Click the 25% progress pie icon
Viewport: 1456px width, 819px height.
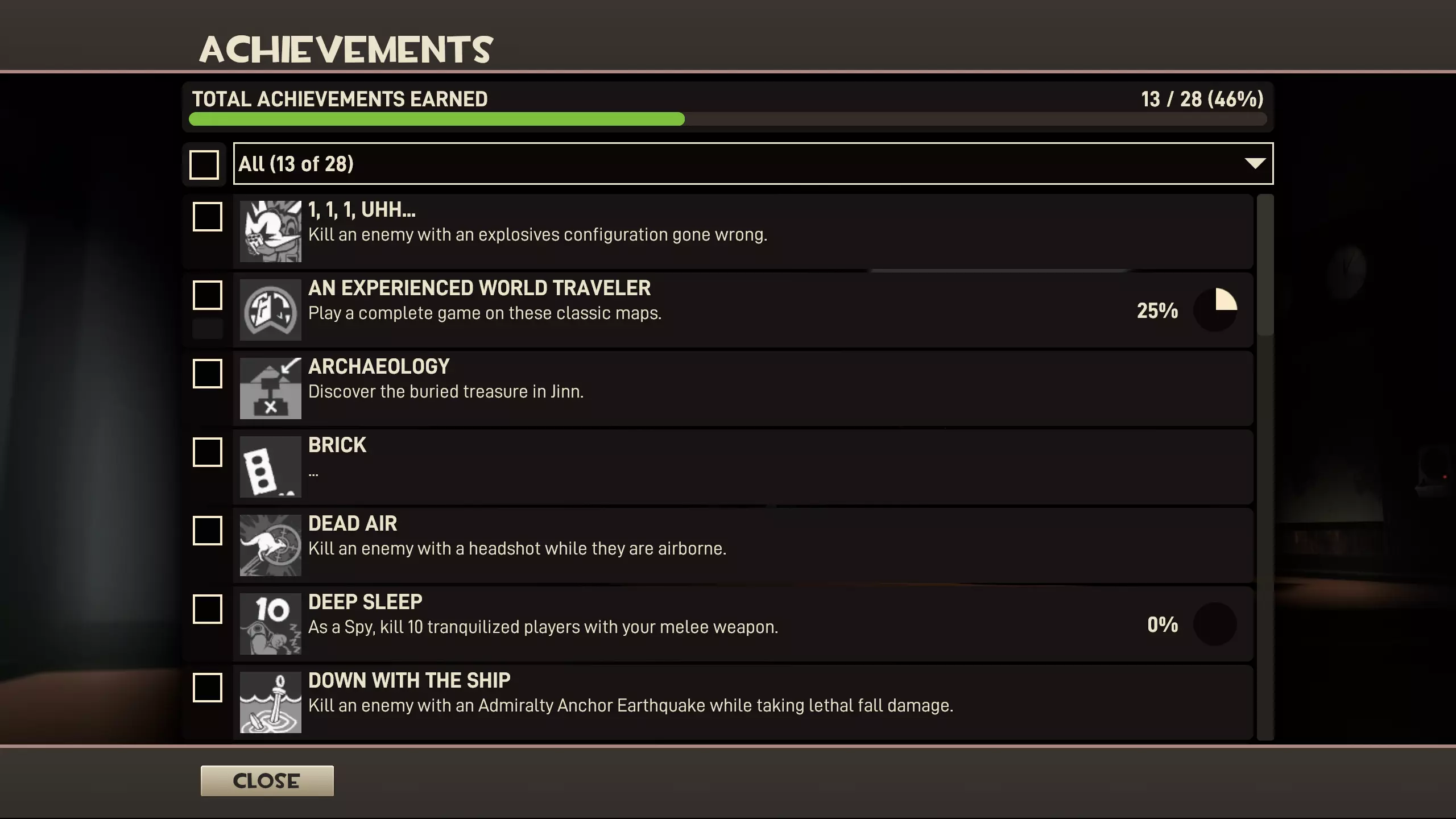click(x=1215, y=310)
